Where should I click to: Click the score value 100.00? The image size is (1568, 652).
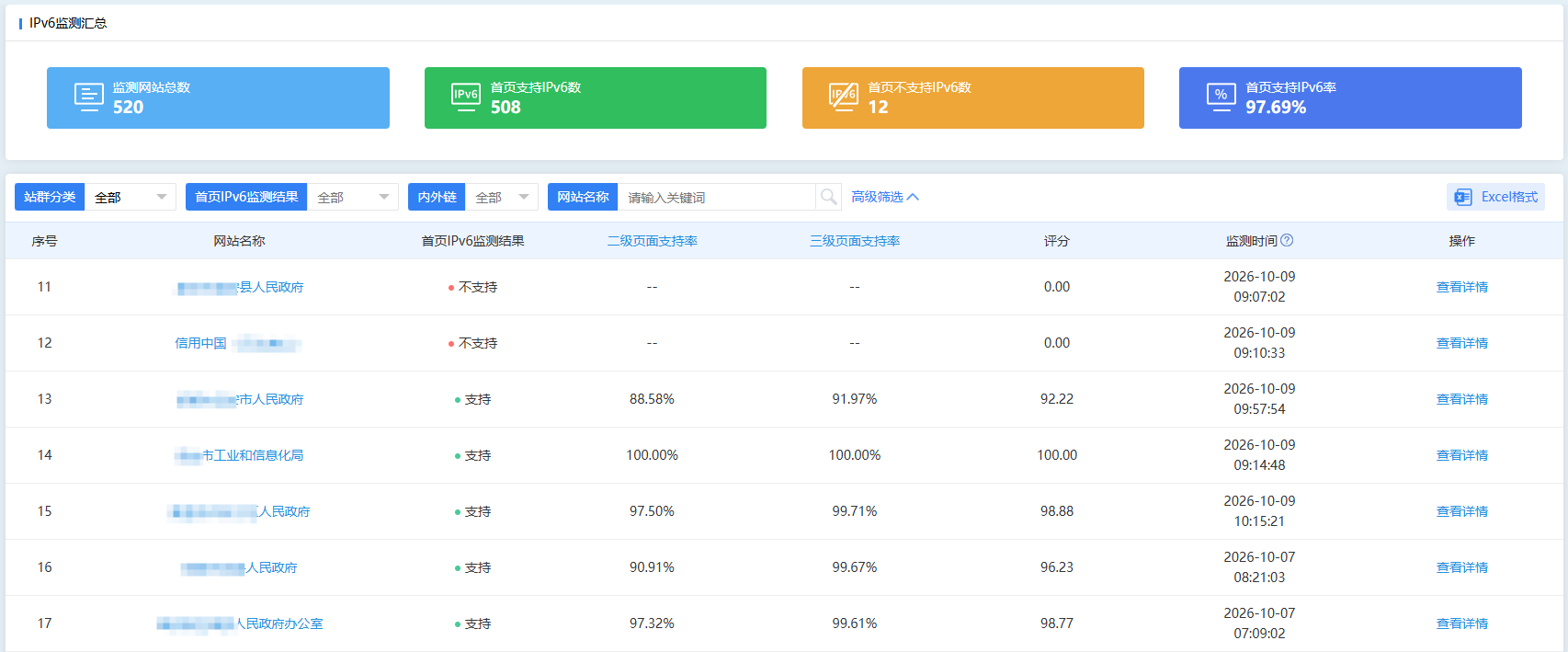click(1057, 455)
